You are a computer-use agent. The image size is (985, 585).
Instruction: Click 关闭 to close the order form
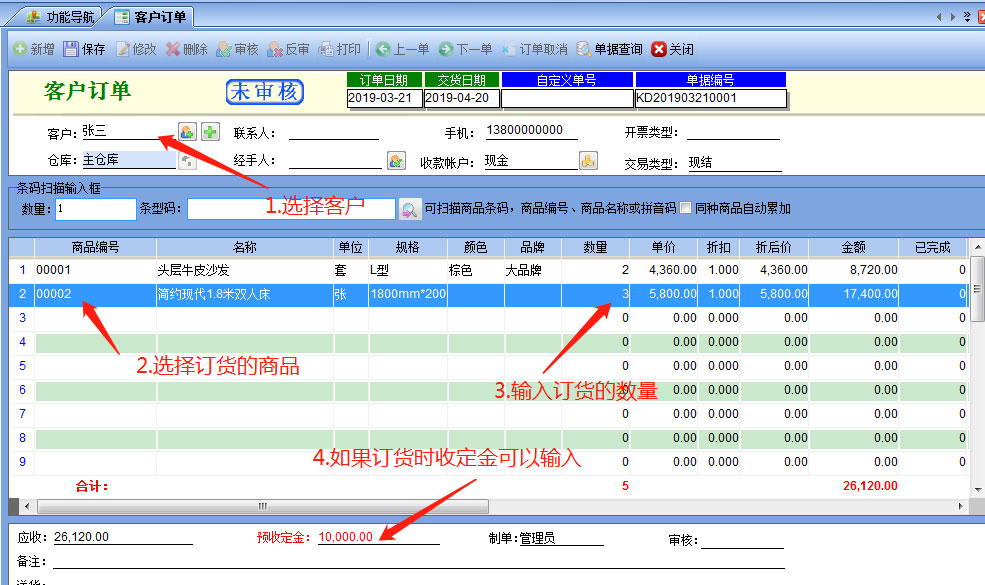pos(672,49)
